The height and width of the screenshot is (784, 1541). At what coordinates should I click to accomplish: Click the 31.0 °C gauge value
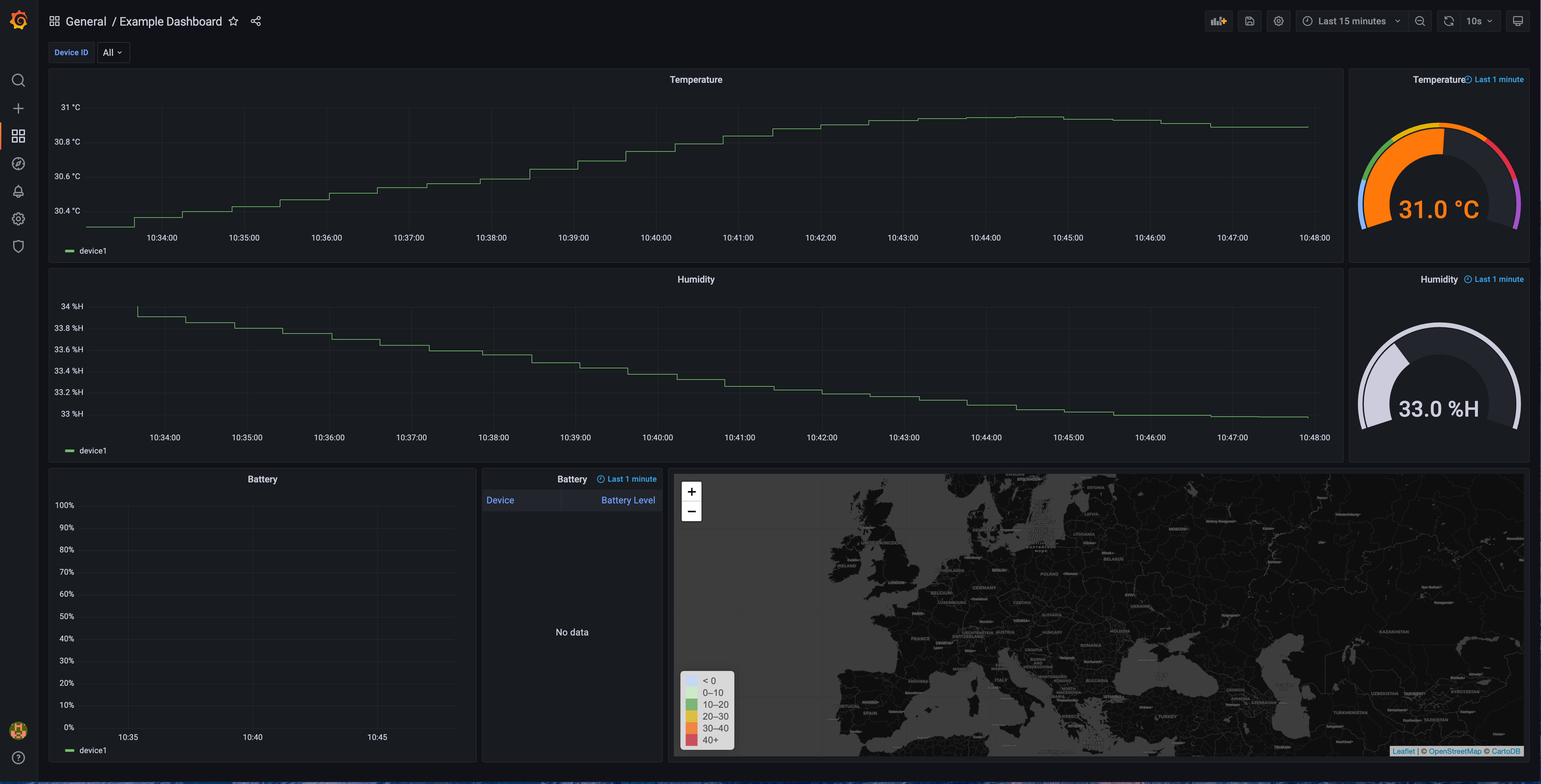(1439, 210)
